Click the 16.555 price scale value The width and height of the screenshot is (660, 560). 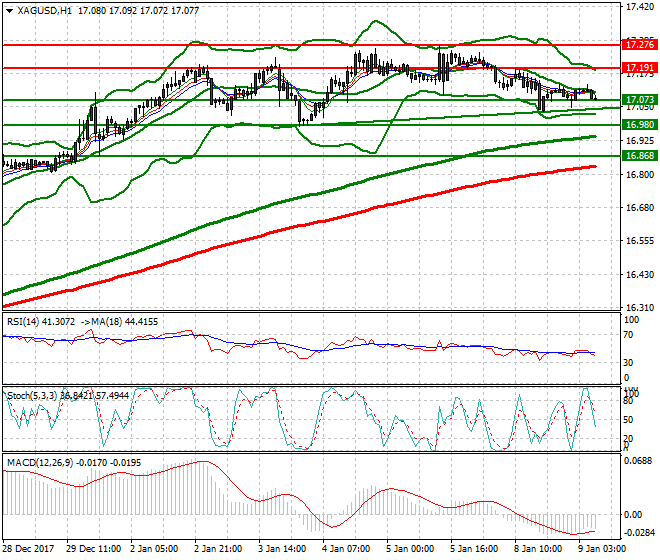[640, 241]
